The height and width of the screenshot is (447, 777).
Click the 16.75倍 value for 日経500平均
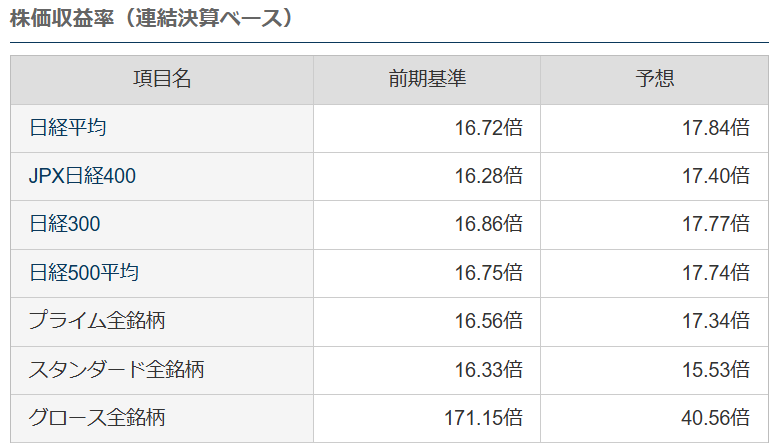tap(489, 273)
